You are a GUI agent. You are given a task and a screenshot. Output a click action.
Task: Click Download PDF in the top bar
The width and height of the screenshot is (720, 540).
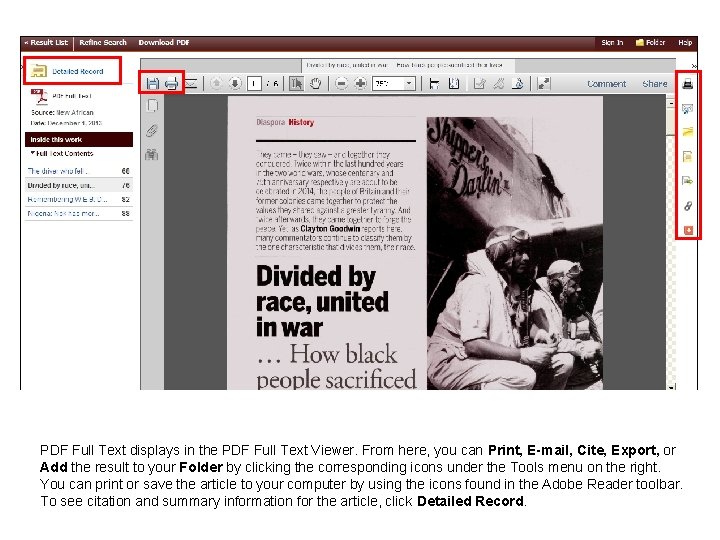[x=164, y=42]
